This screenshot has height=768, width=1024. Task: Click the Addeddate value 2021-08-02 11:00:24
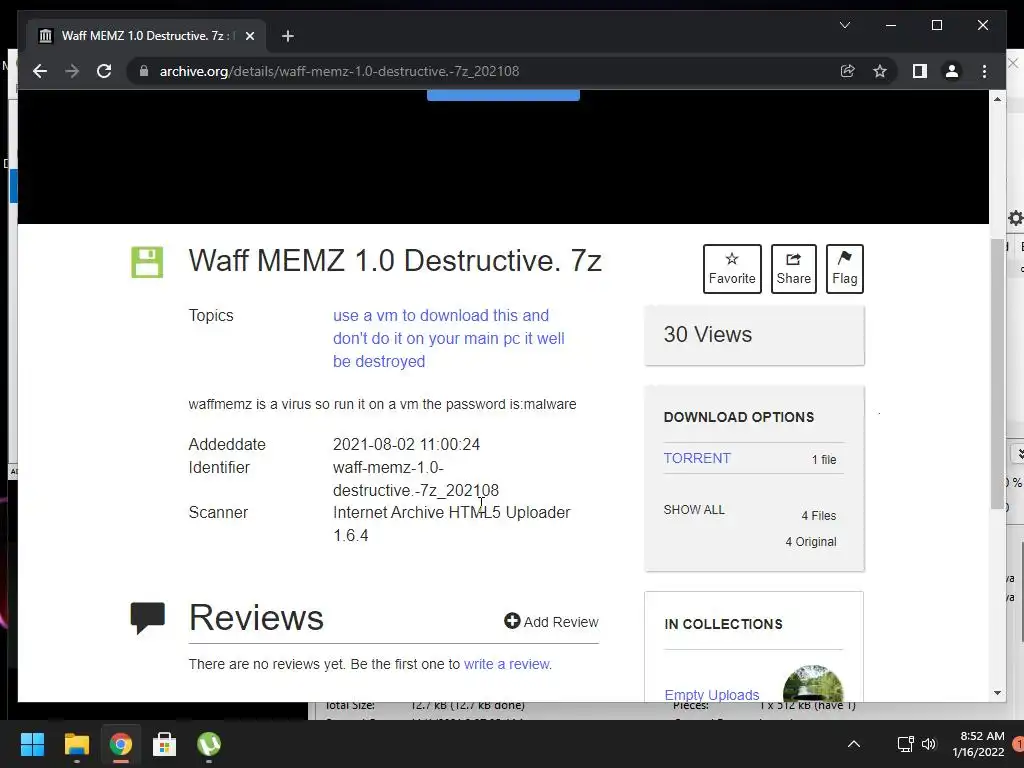click(x=406, y=445)
